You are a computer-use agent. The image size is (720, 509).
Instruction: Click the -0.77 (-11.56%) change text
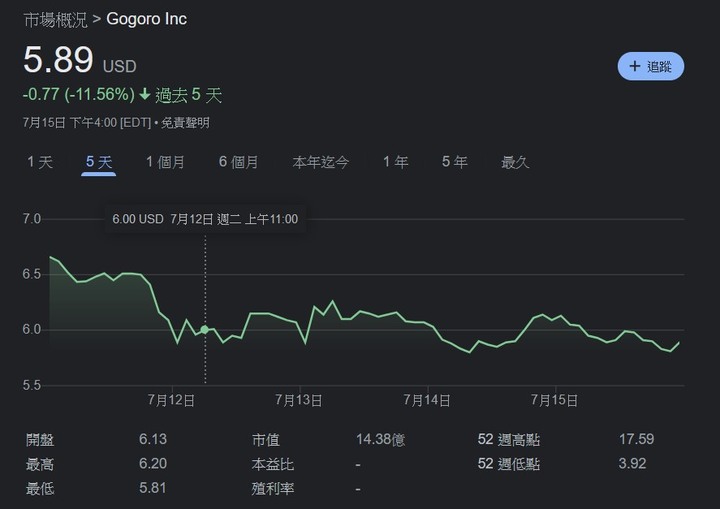(x=79, y=95)
